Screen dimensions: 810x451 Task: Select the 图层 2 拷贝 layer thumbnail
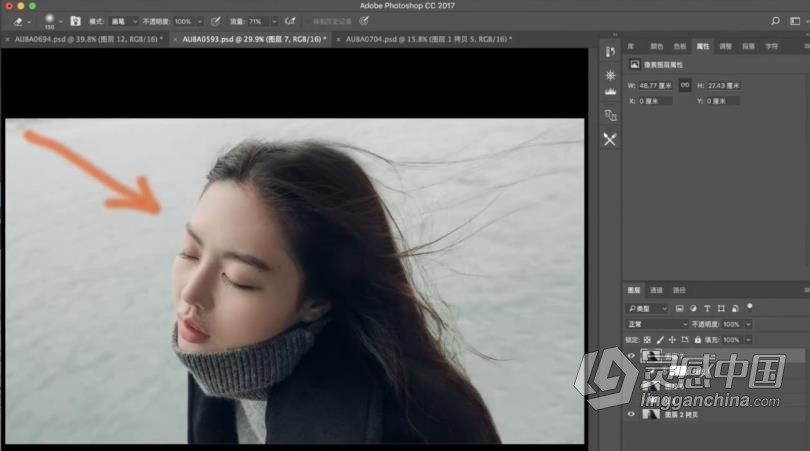[650, 414]
